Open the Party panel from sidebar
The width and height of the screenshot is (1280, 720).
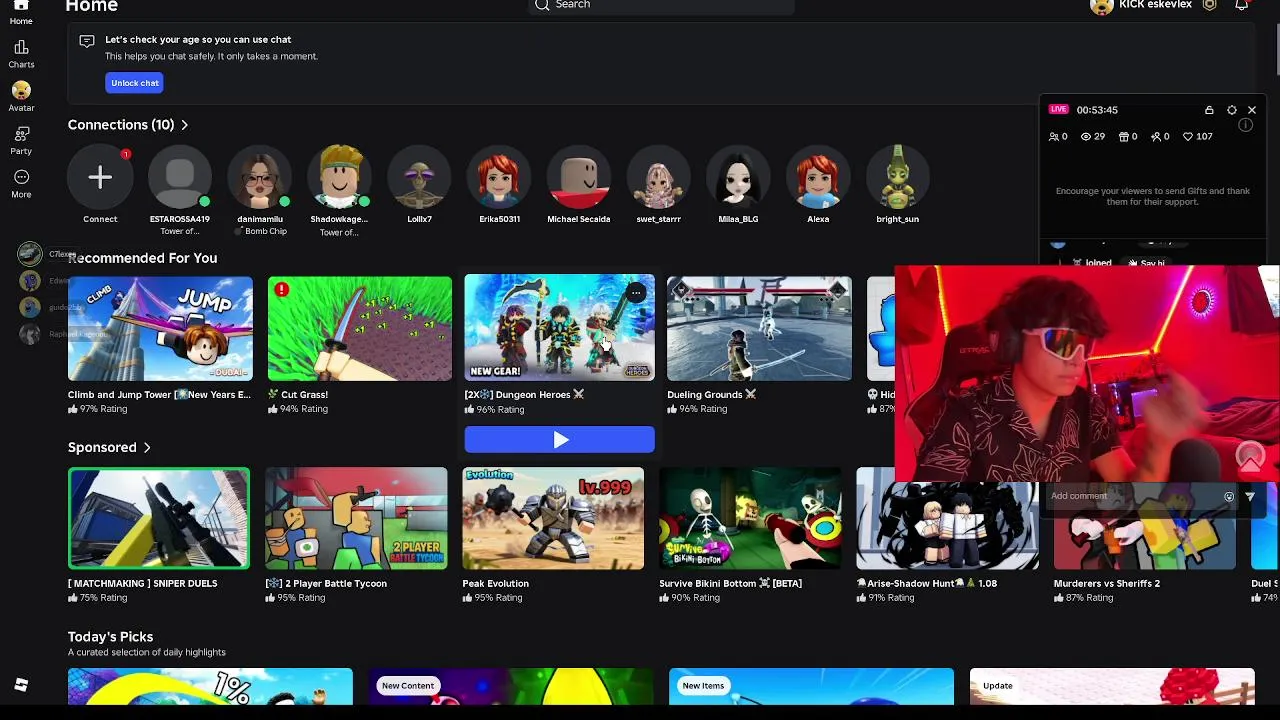pos(21,140)
